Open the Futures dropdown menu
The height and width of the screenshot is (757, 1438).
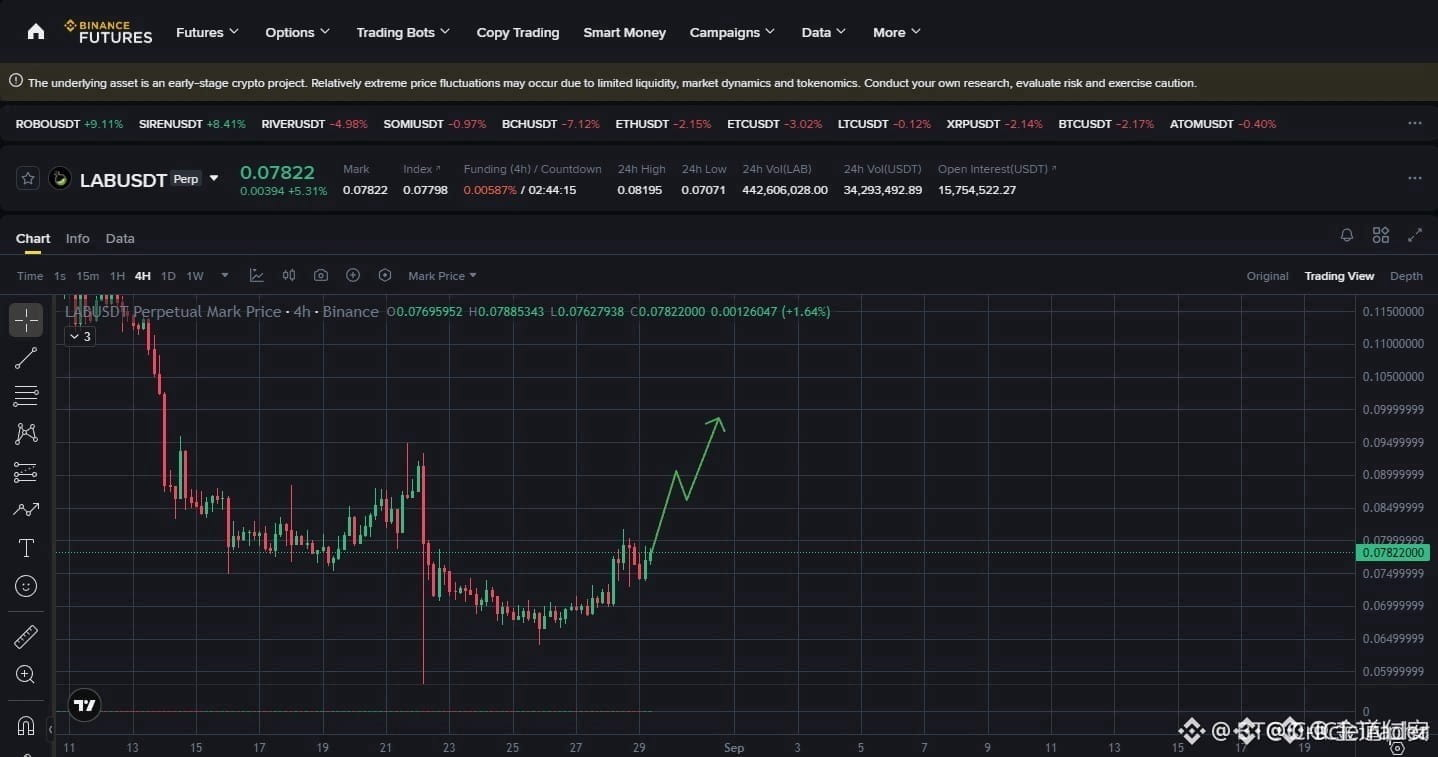coord(208,32)
